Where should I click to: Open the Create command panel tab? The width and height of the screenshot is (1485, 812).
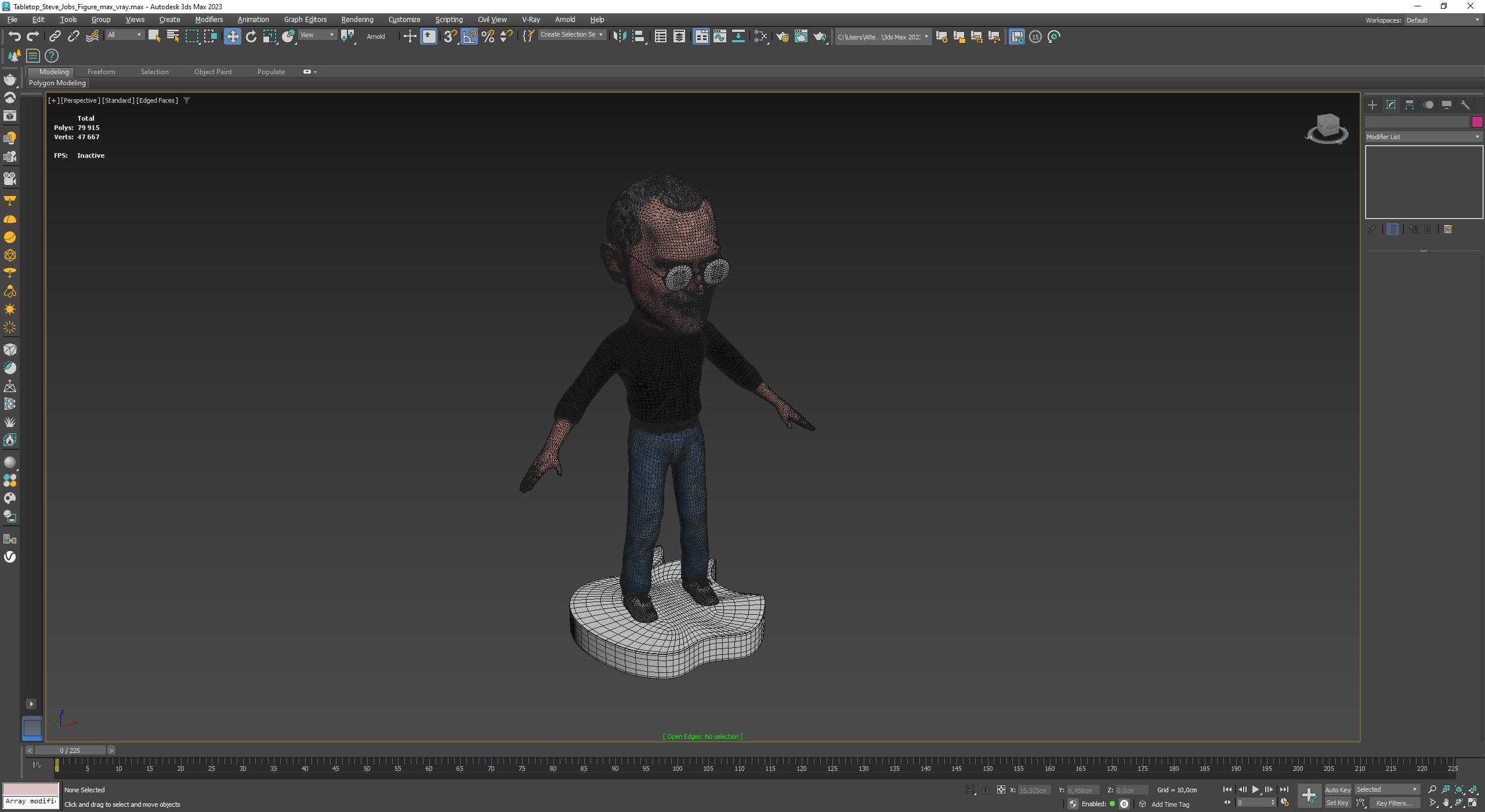[x=1372, y=105]
